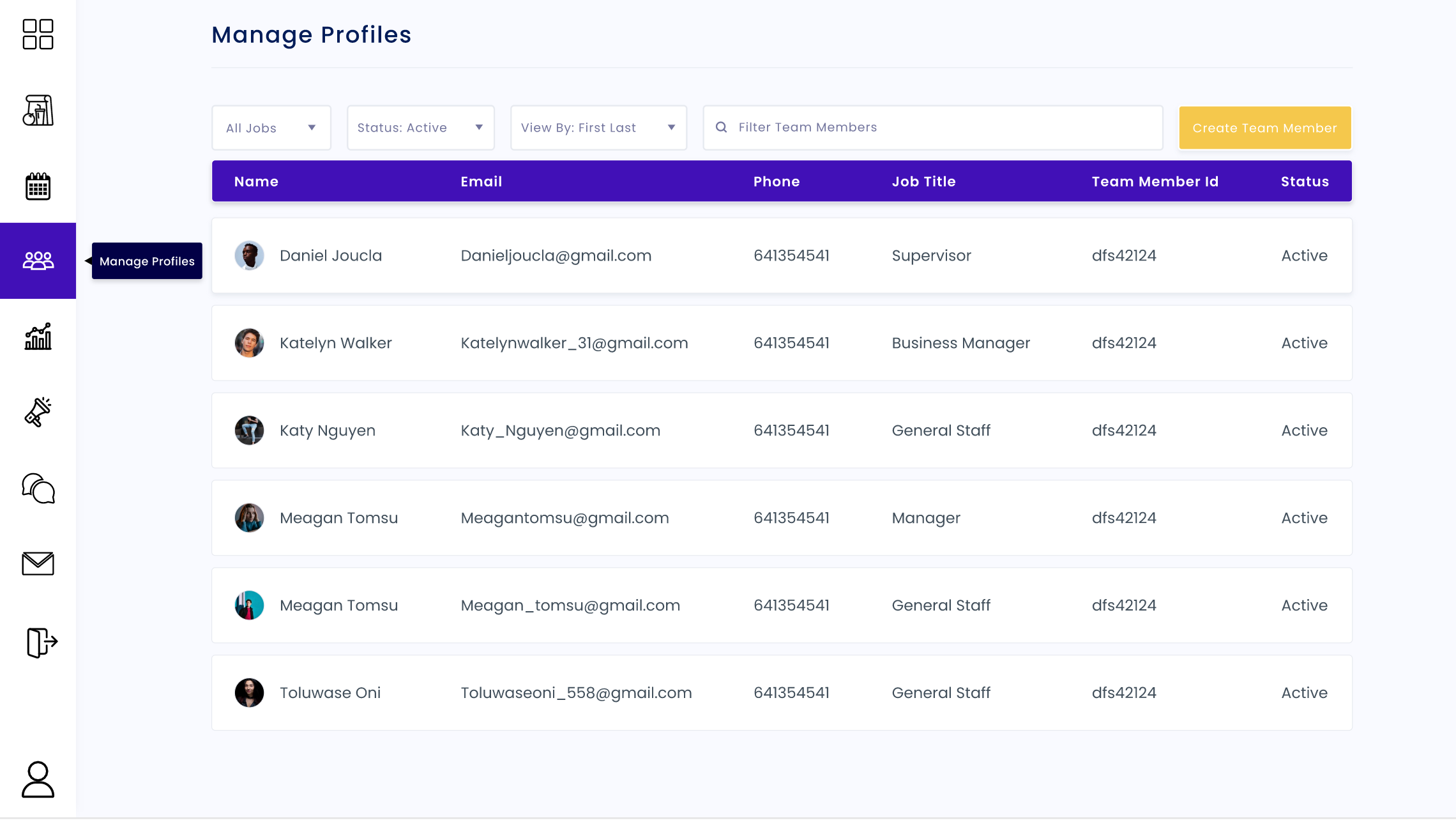
Task: Sort by the Name column header
Action: pos(256,181)
